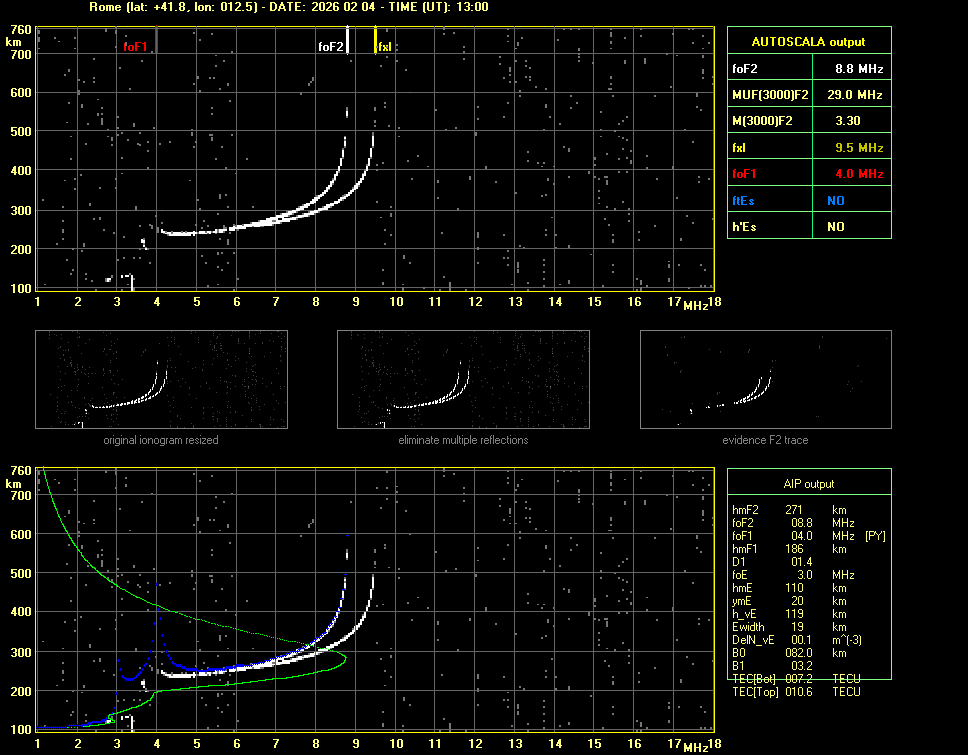
Task: Select the original ionogram resized thumbnail
Action: tap(161, 379)
